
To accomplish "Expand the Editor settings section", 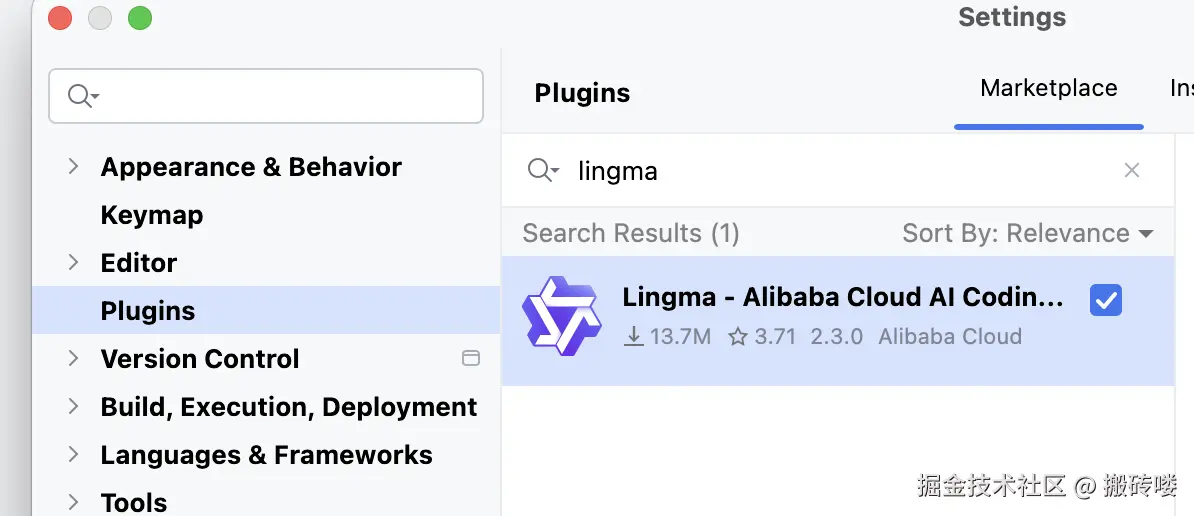I will tap(73, 263).
